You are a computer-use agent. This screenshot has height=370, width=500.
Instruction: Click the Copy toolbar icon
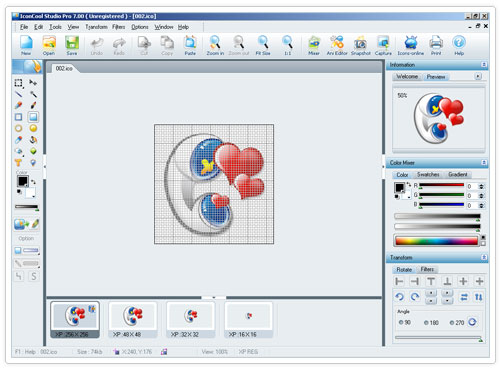point(167,45)
